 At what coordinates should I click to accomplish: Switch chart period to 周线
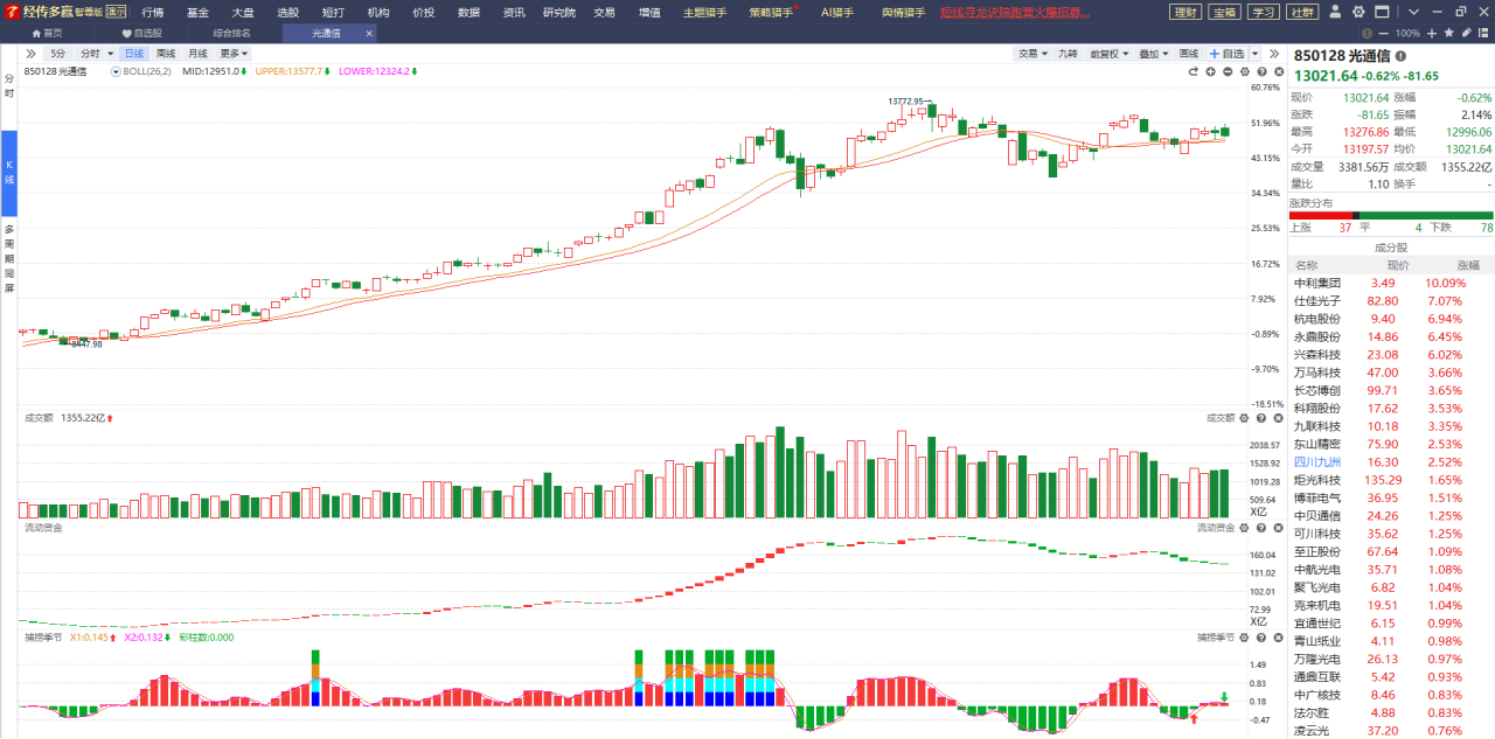click(x=166, y=53)
